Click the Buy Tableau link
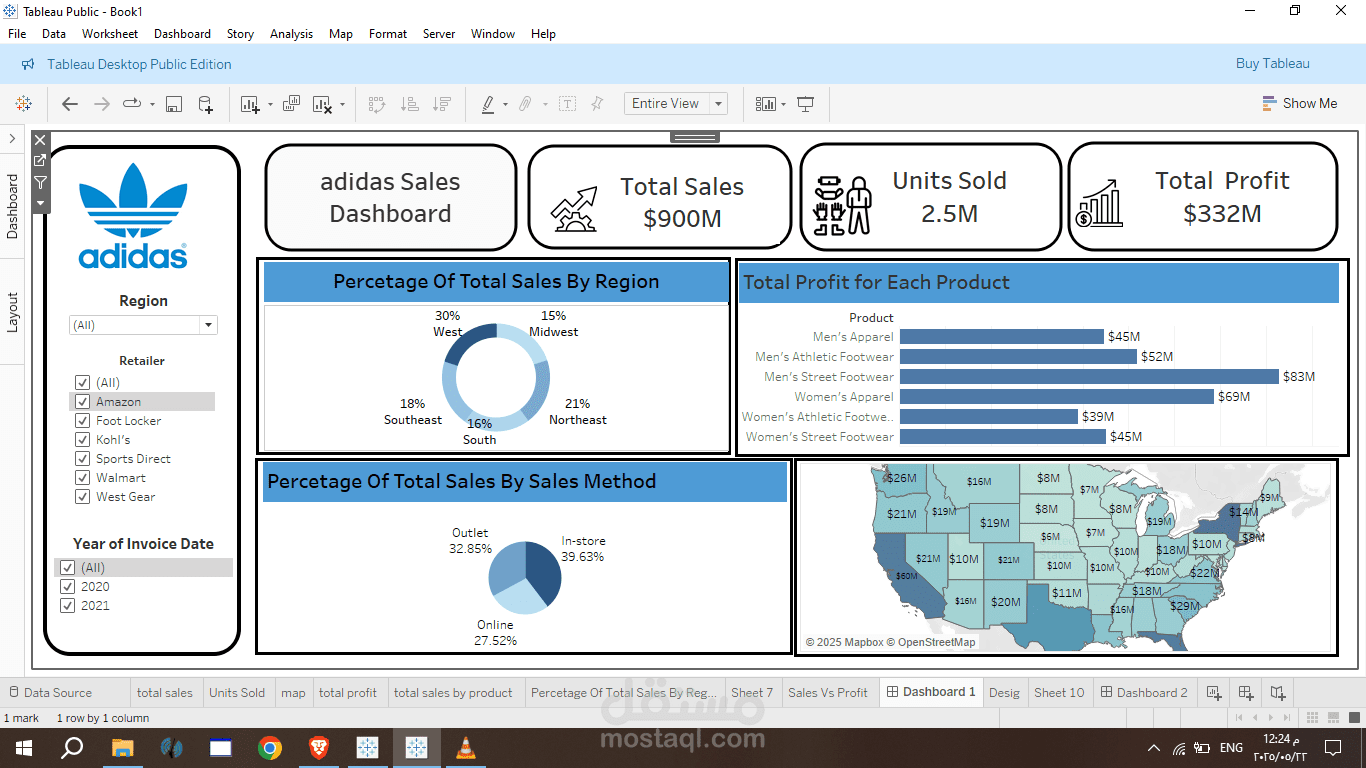Screen dimensions: 1366x768 1272,64
